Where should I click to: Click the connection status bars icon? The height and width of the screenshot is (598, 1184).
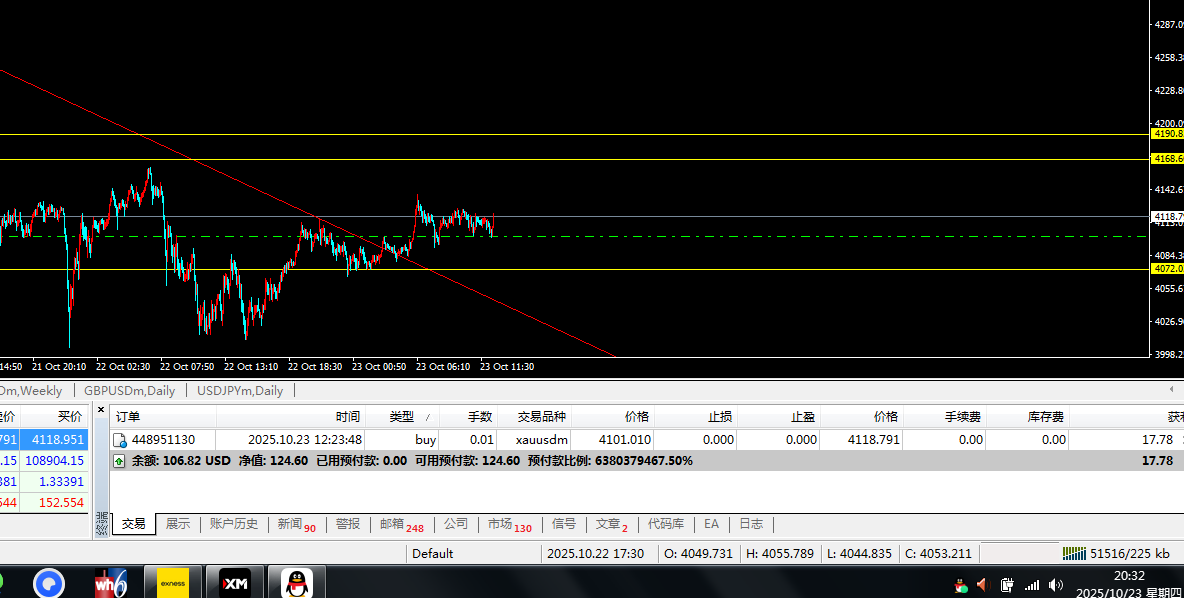pos(1073,553)
